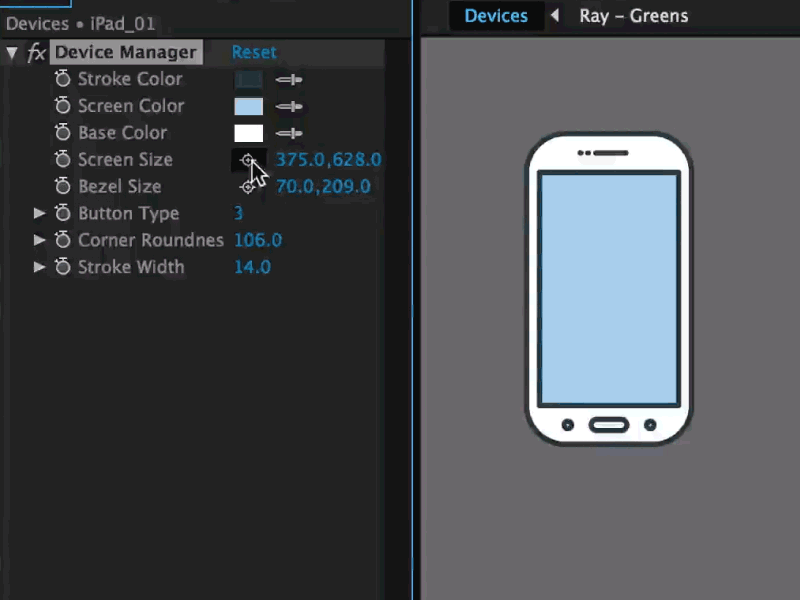Click the parent pick whip for Base Color
Image resolution: width=800 pixels, height=600 pixels.
(289, 132)
